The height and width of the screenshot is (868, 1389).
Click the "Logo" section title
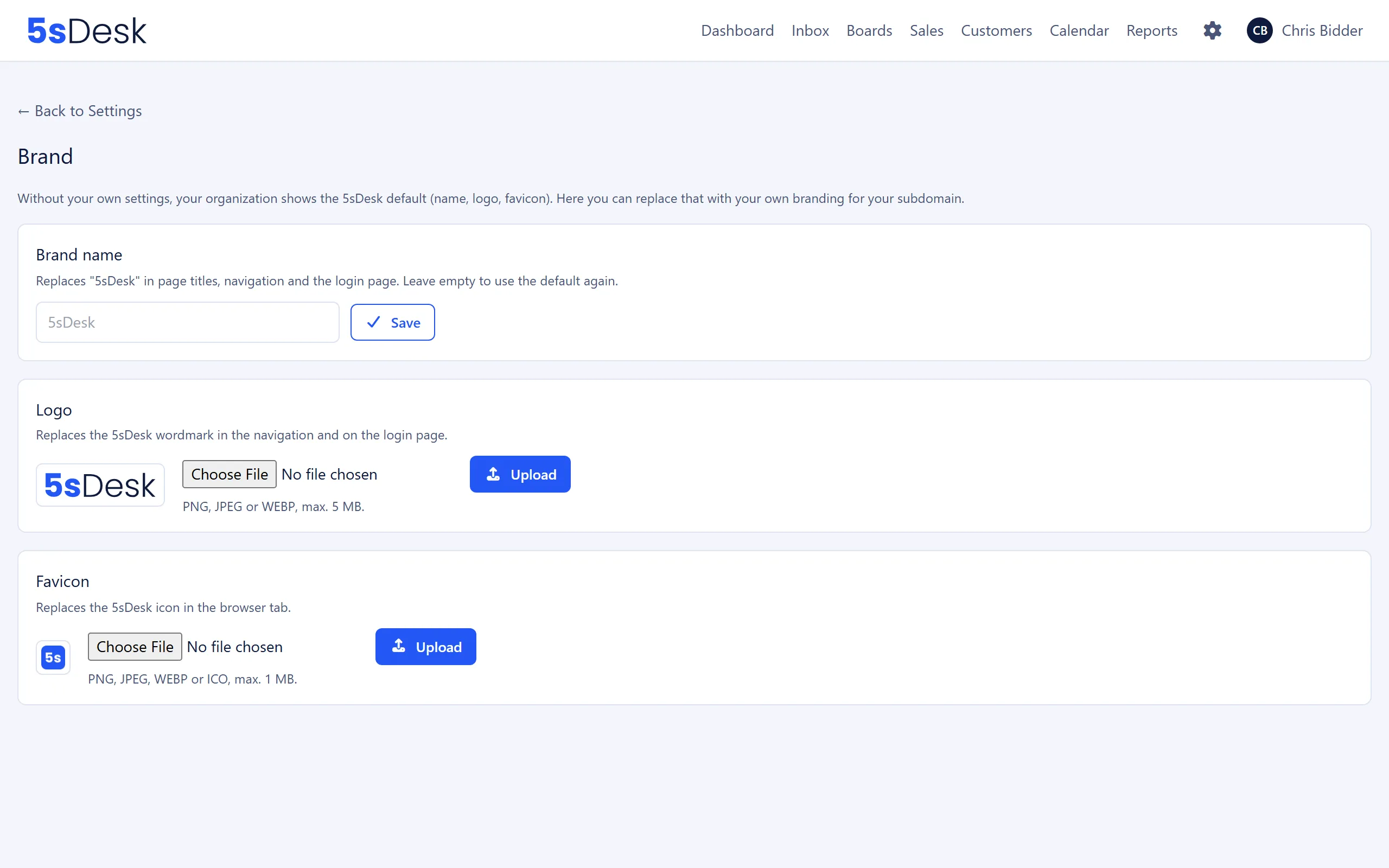54,410
